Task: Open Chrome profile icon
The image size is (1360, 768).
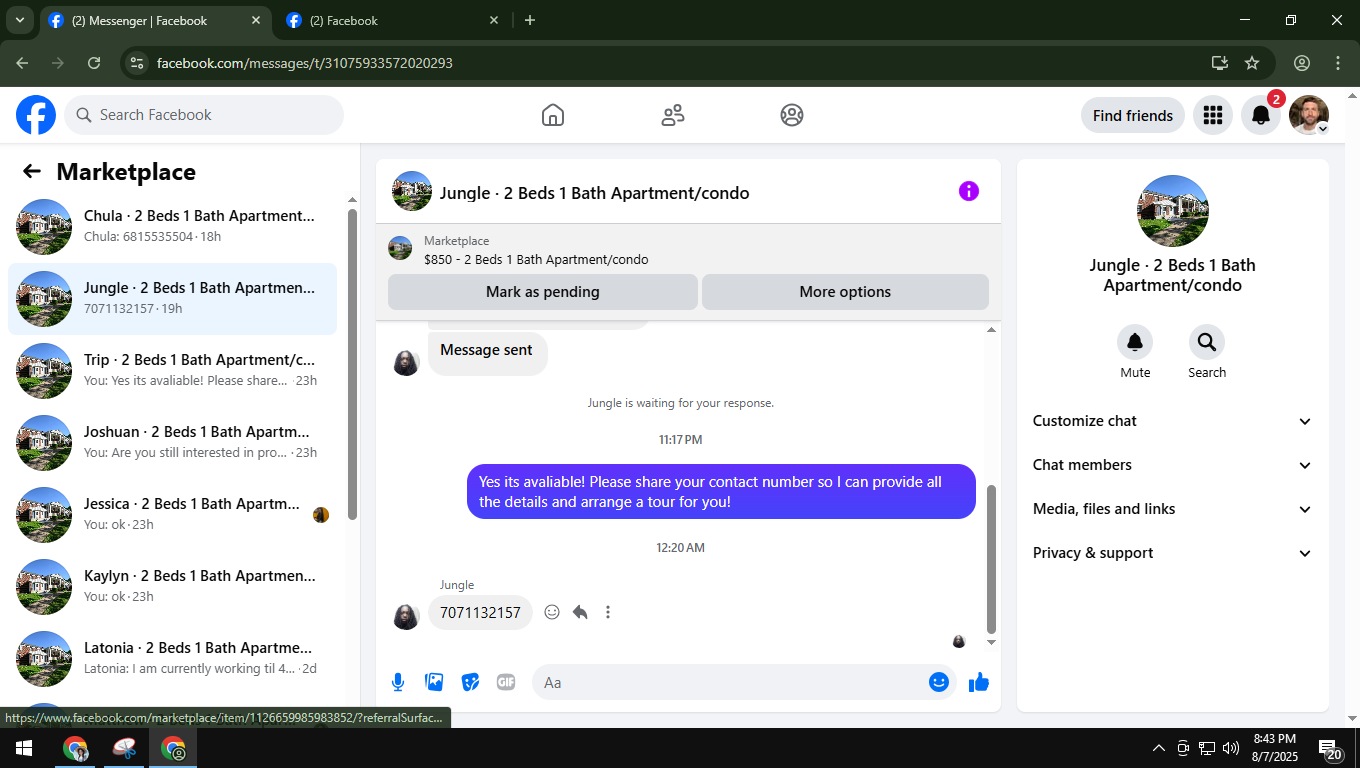Action: (1302, 63)
